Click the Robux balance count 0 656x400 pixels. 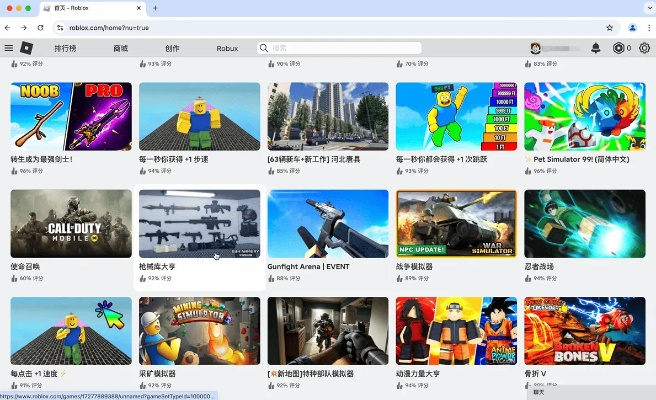pos(628,48)
